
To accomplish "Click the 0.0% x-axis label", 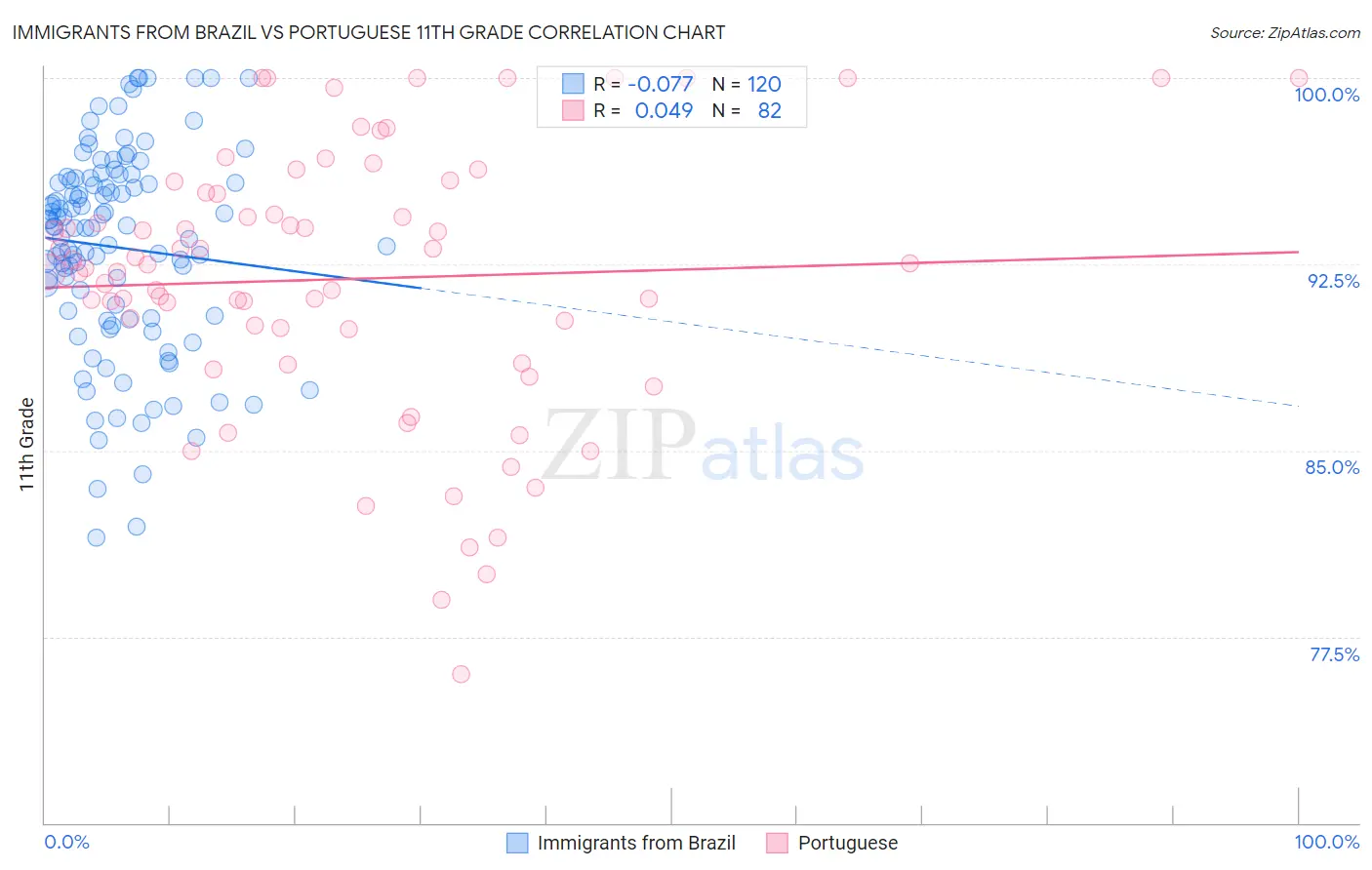I will click(x=67, y=842).
